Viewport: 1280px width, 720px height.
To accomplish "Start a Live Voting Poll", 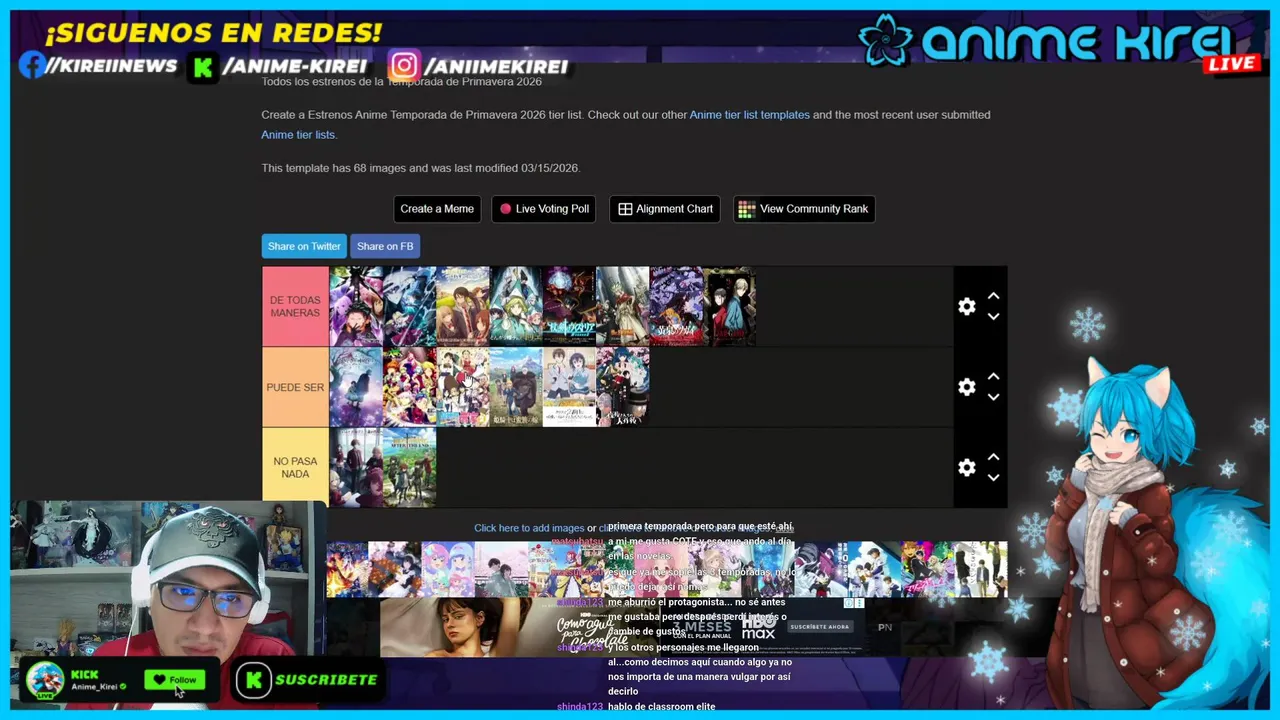I will click(544, 209).
